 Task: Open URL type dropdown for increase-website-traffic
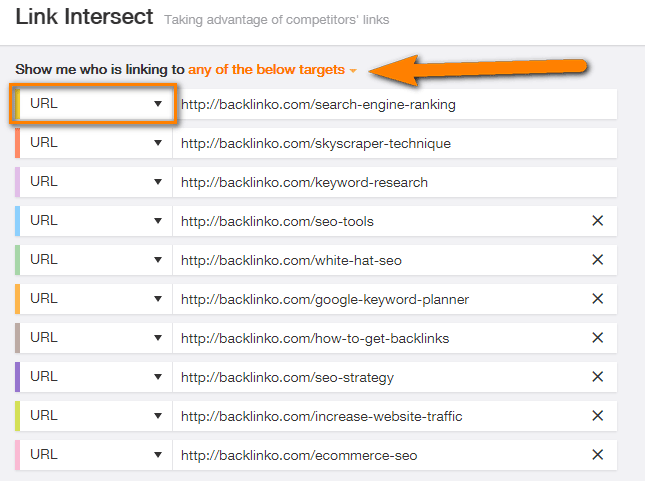pyautogui.click(x=95, y=416)
